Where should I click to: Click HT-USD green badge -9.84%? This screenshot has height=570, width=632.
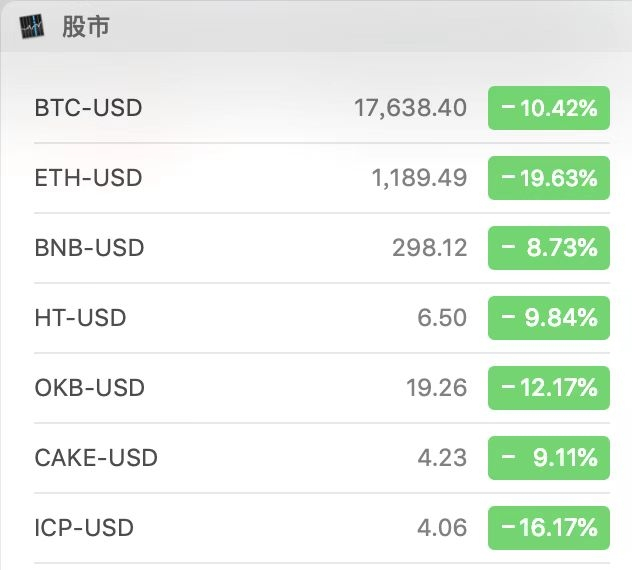548,318
